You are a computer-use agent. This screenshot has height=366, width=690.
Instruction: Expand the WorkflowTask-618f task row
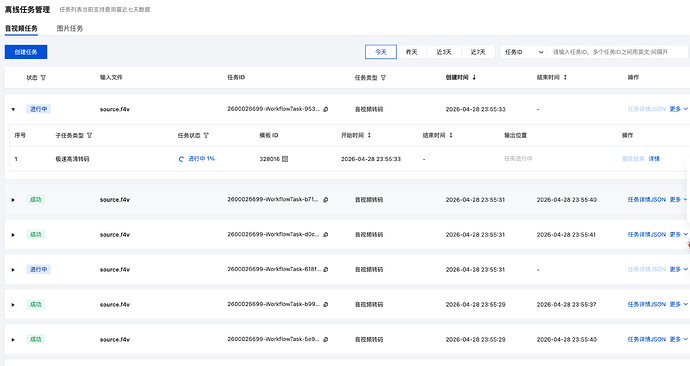click(13, 270)
